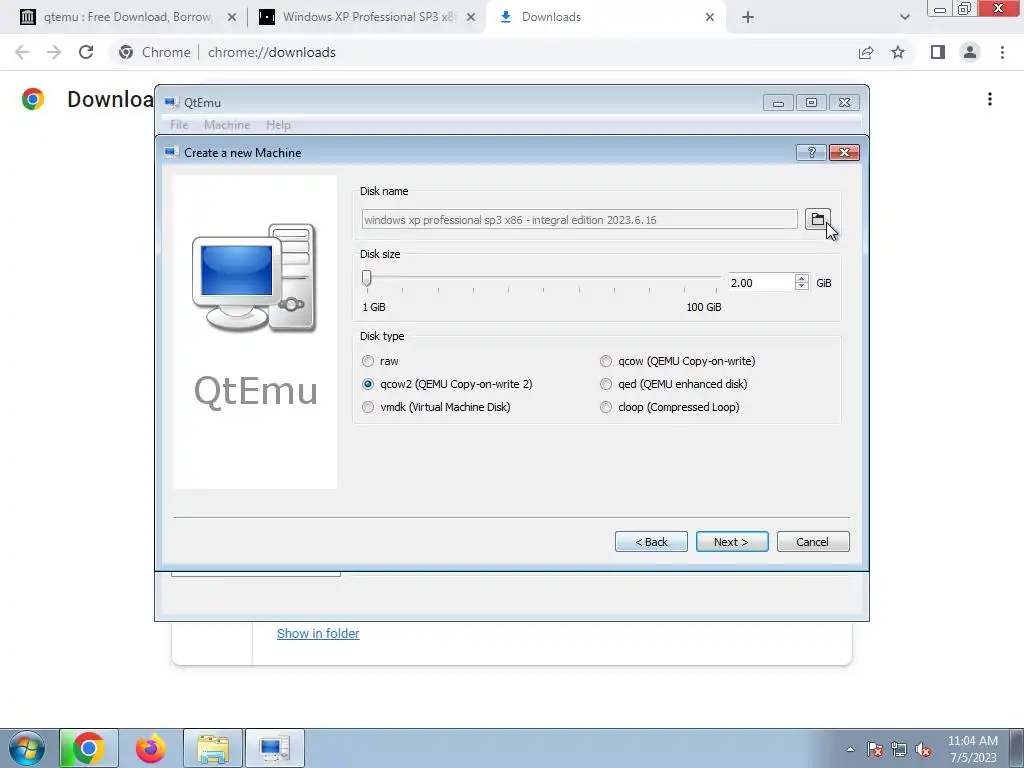This screenshot has width=1024, height=768.
Task: Close the Downloads tab
Action: point(709,17)
